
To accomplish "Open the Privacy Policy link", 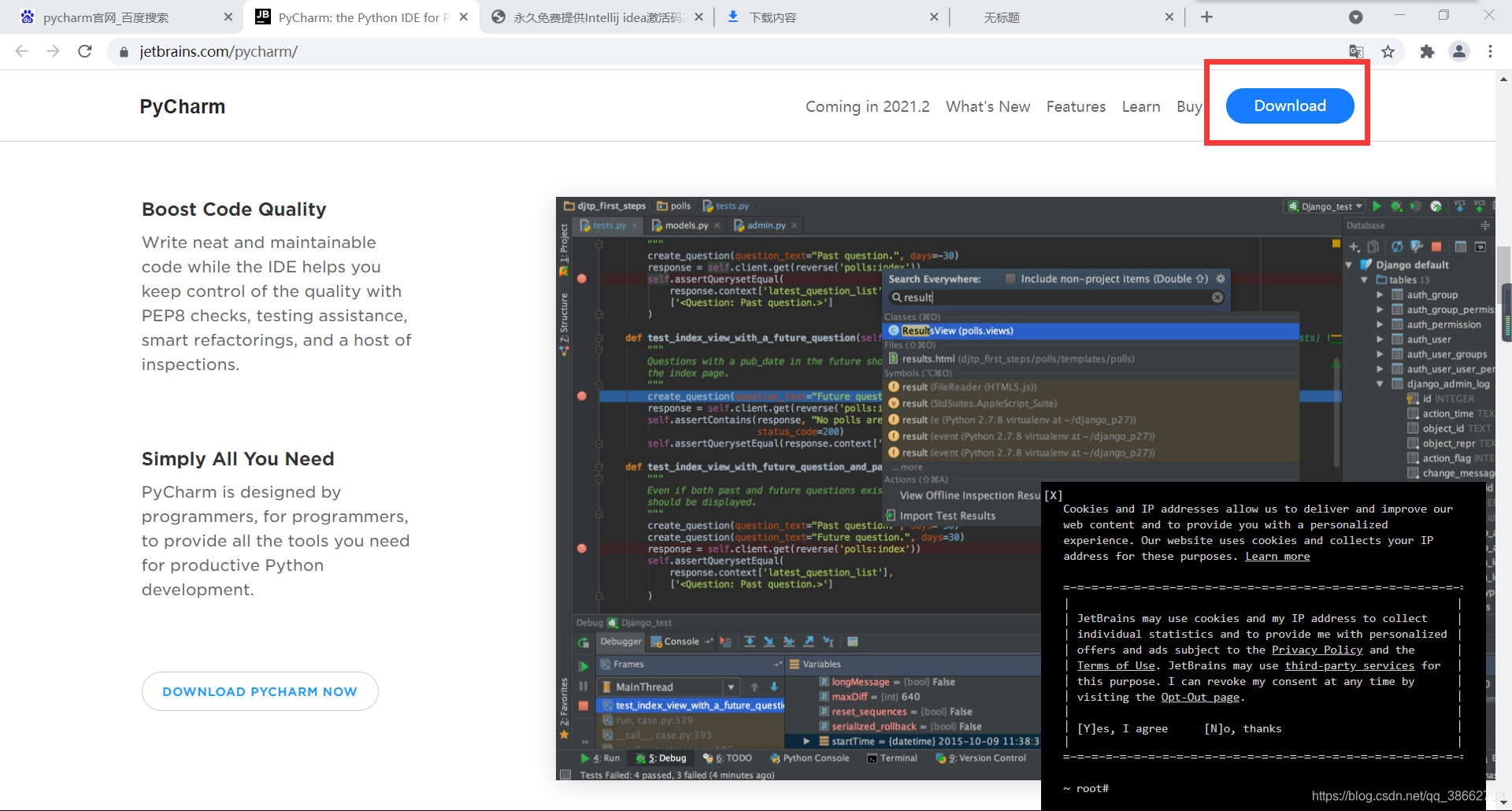I will pos(1317,650).
